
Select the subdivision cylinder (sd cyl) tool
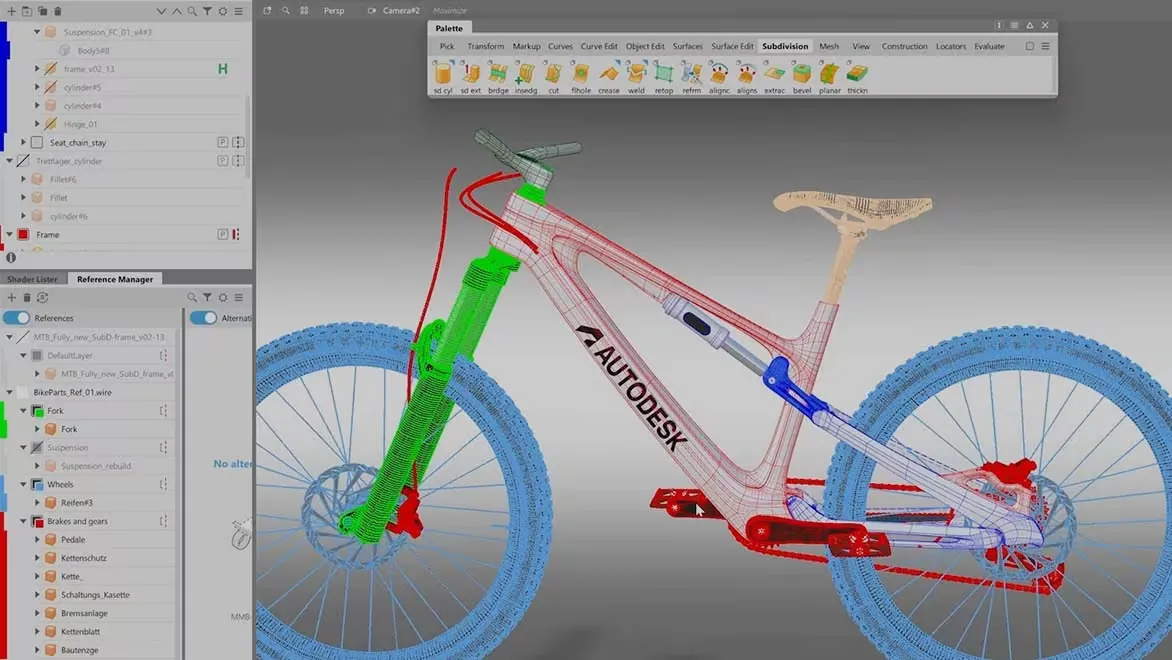(x=442, y=74)
